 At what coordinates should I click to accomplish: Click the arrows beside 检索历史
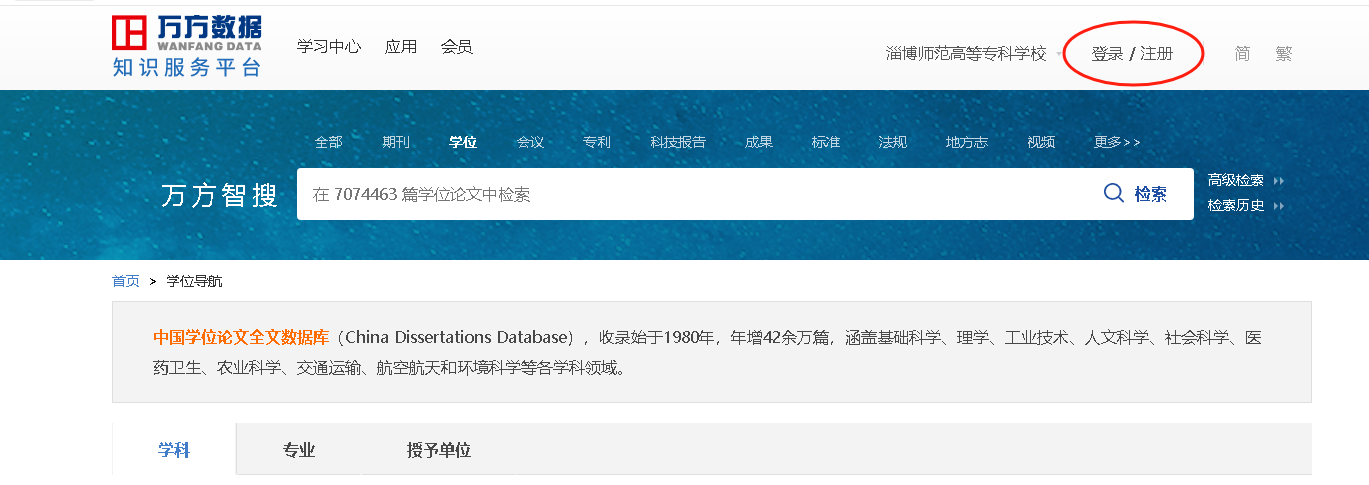1277,206
